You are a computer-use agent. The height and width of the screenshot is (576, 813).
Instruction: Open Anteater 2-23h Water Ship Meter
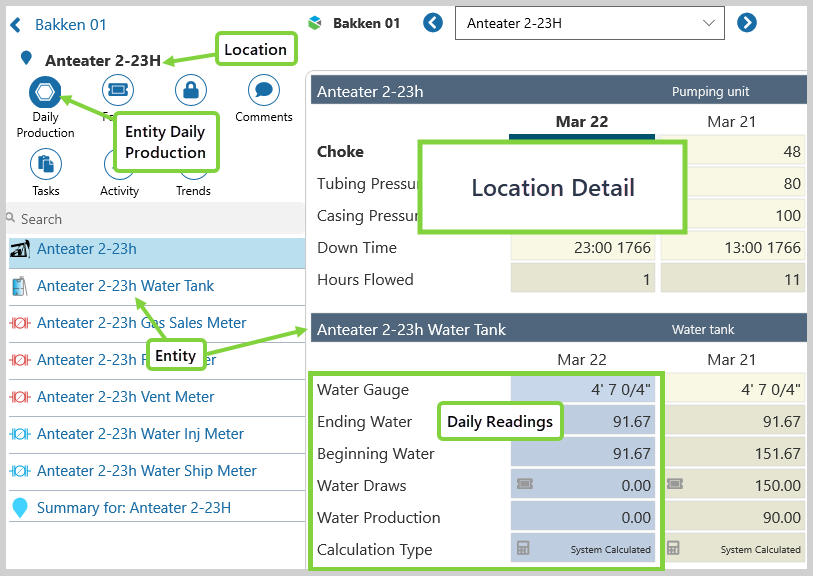(x=157, y=471)
